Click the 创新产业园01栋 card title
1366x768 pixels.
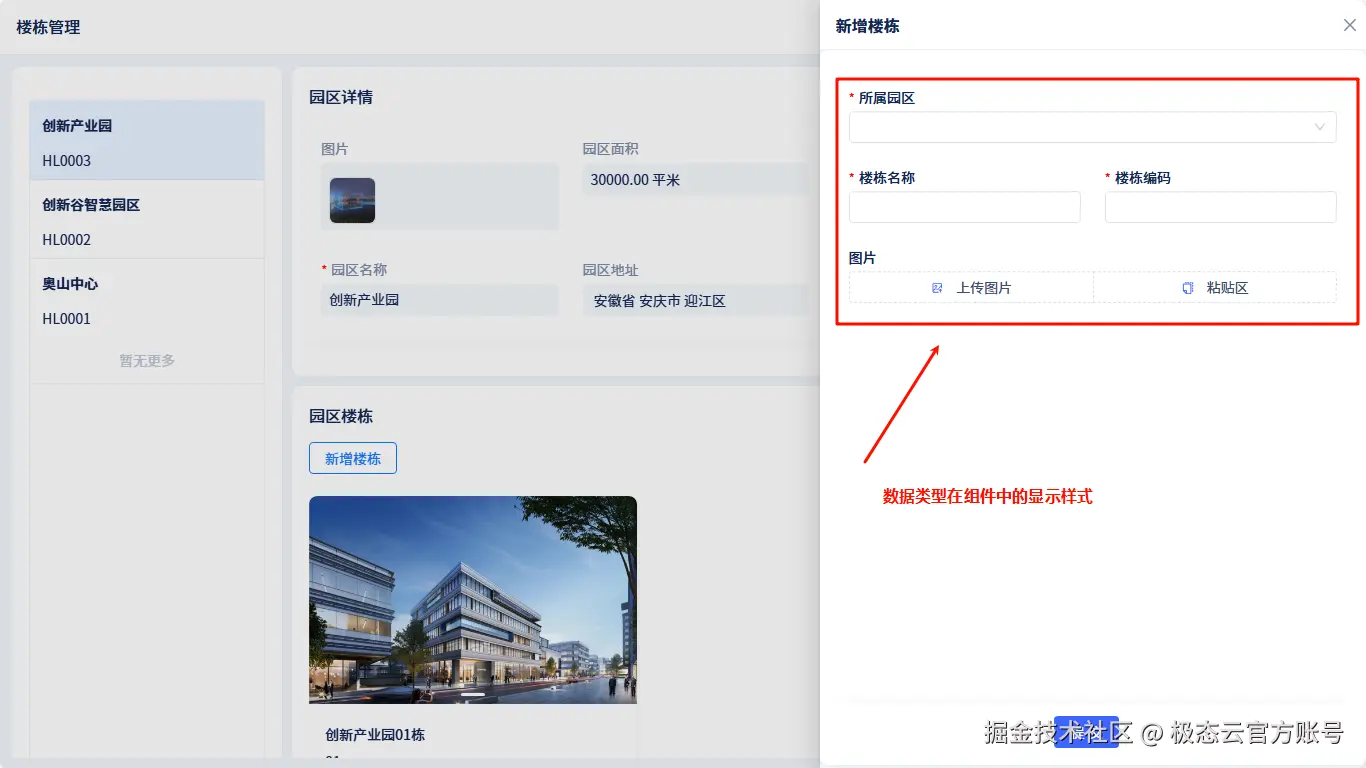click(x=375, y=735)
